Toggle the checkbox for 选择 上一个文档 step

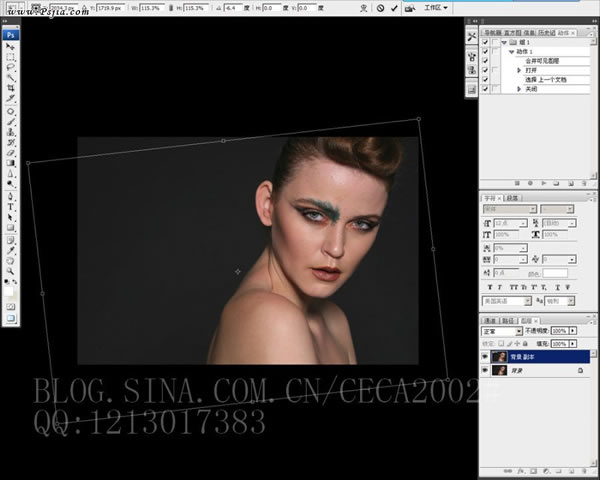pyautogui.click(x=485, y=80)
